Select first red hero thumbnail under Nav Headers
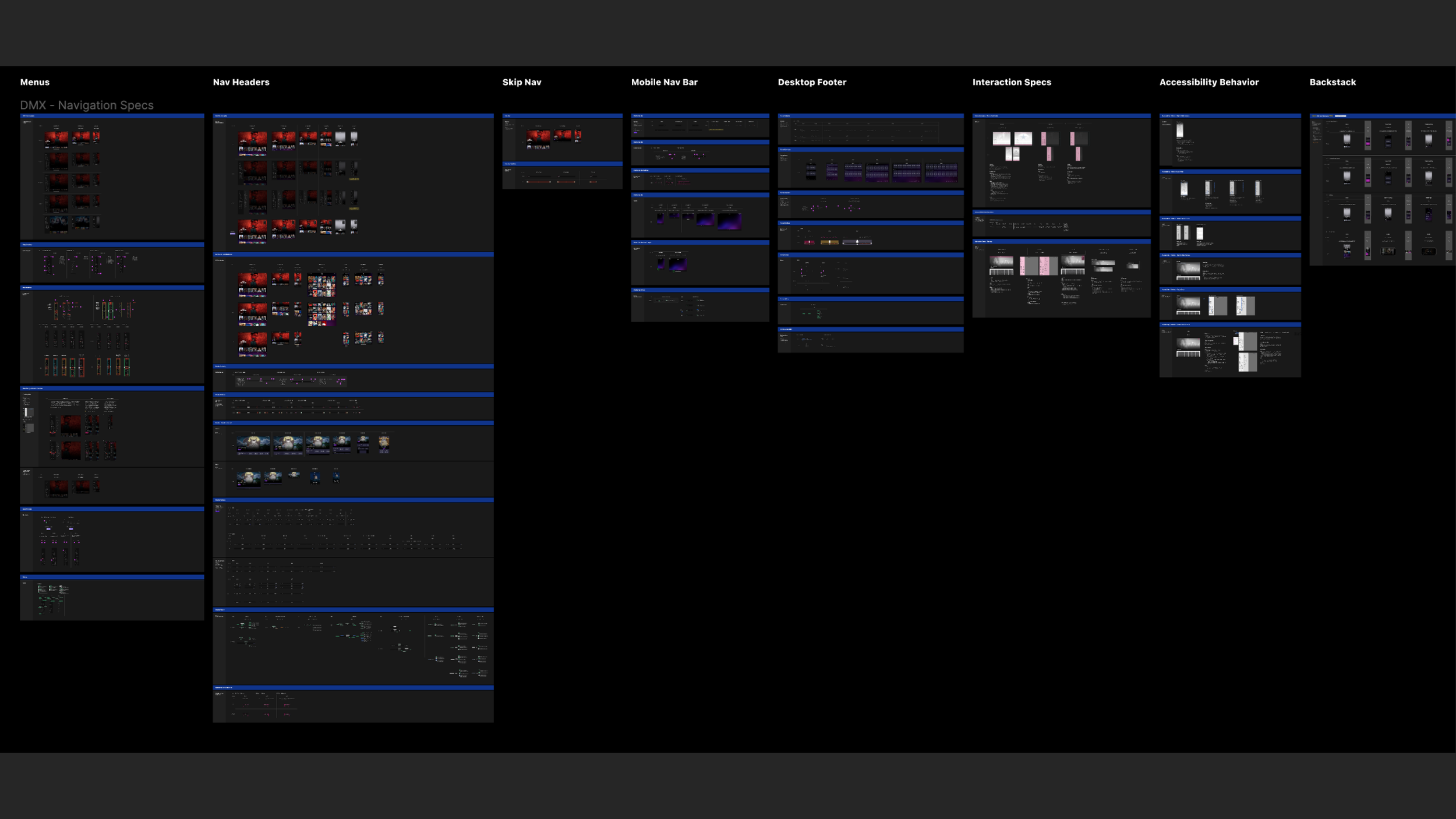Viewport: 1456px width, 819px height. coord(252,139)
